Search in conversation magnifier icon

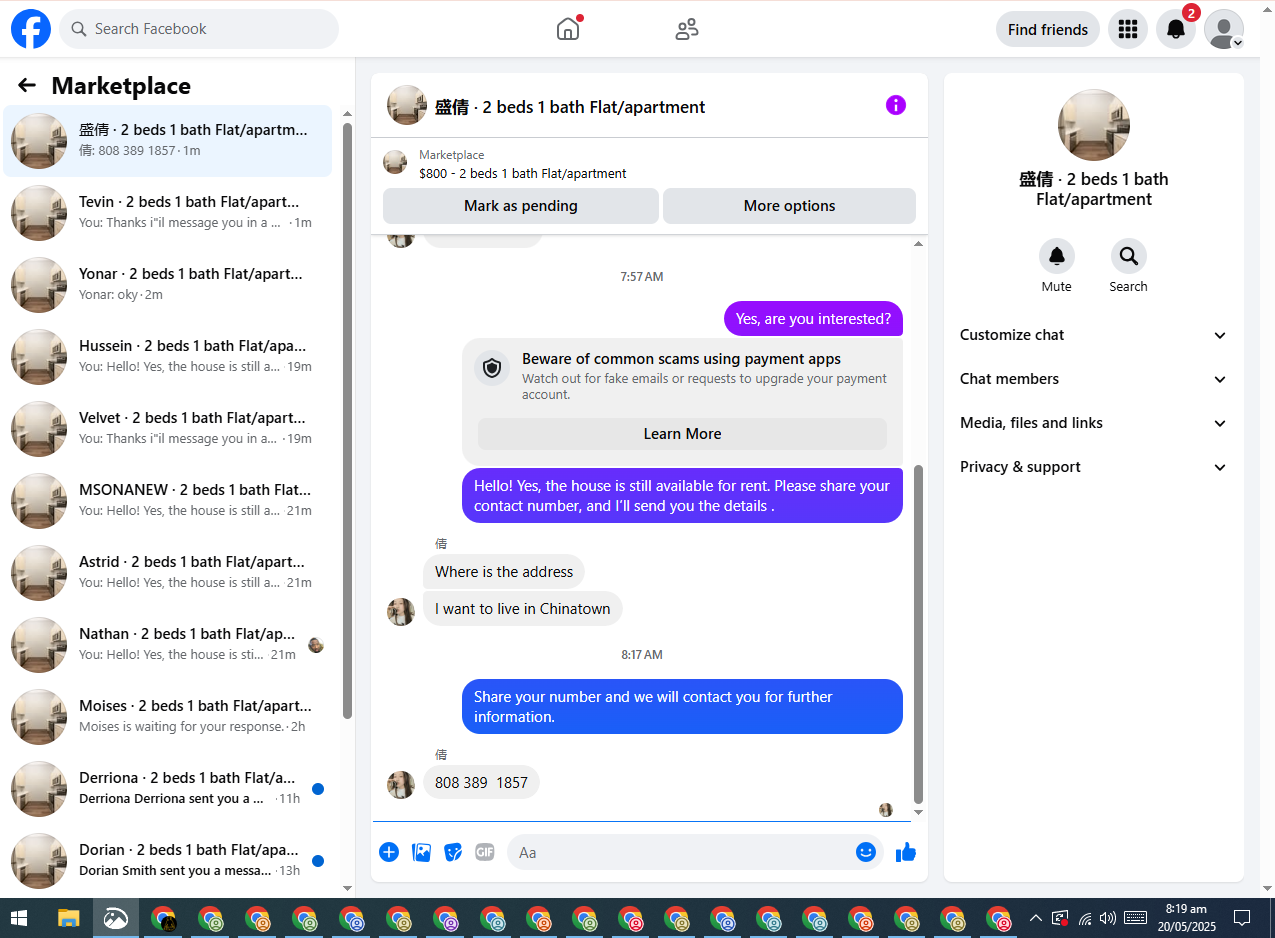point(1128,257)
